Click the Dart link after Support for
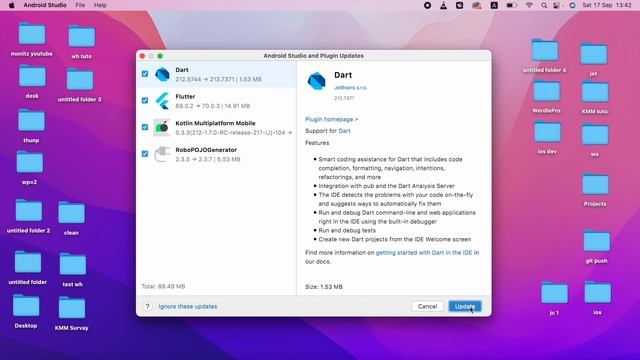The width and height of the screenshot is (640, 360). (x=344, y=131)
